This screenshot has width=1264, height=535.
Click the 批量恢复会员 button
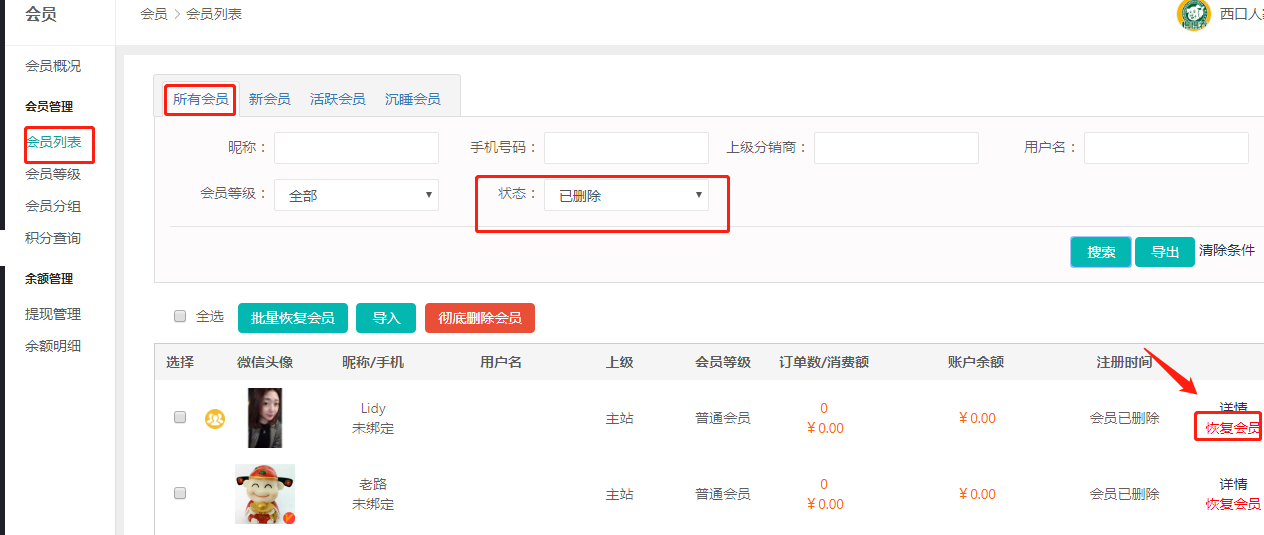click(292, 318)
